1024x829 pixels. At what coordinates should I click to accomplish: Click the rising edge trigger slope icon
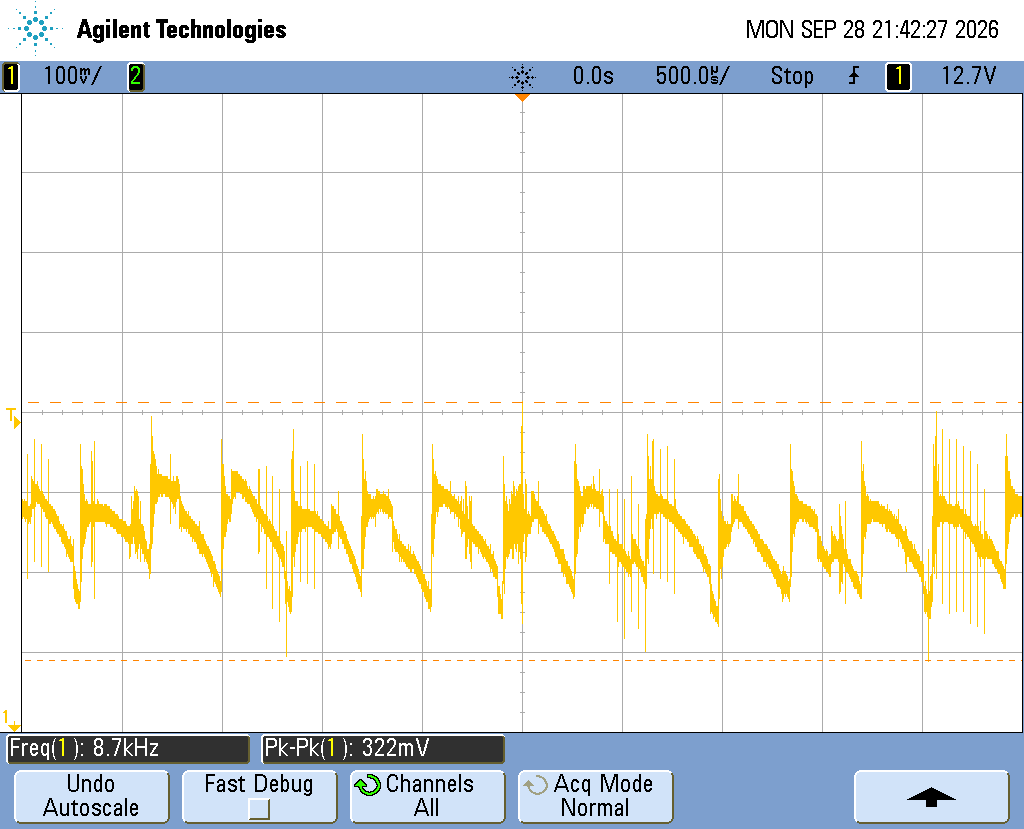[x=854, y=76]
